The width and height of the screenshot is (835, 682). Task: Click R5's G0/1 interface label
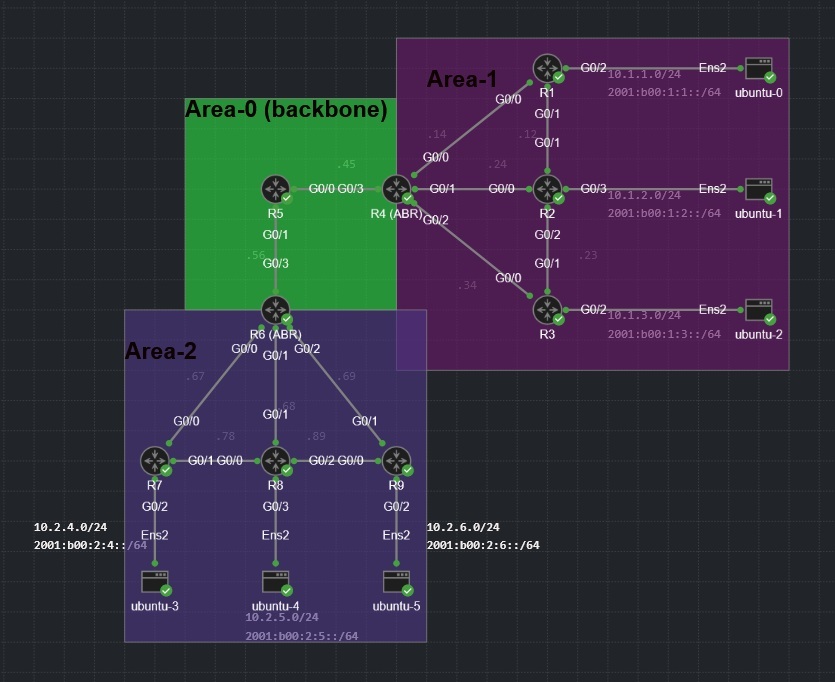point(276,235)
